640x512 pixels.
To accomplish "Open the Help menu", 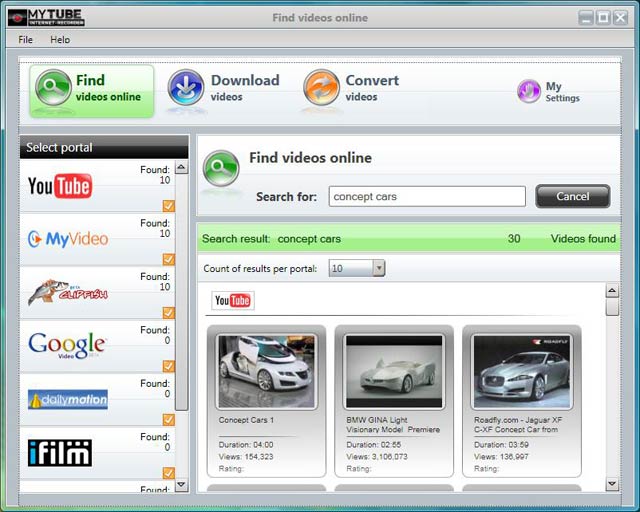I will (x=60, y=40).
